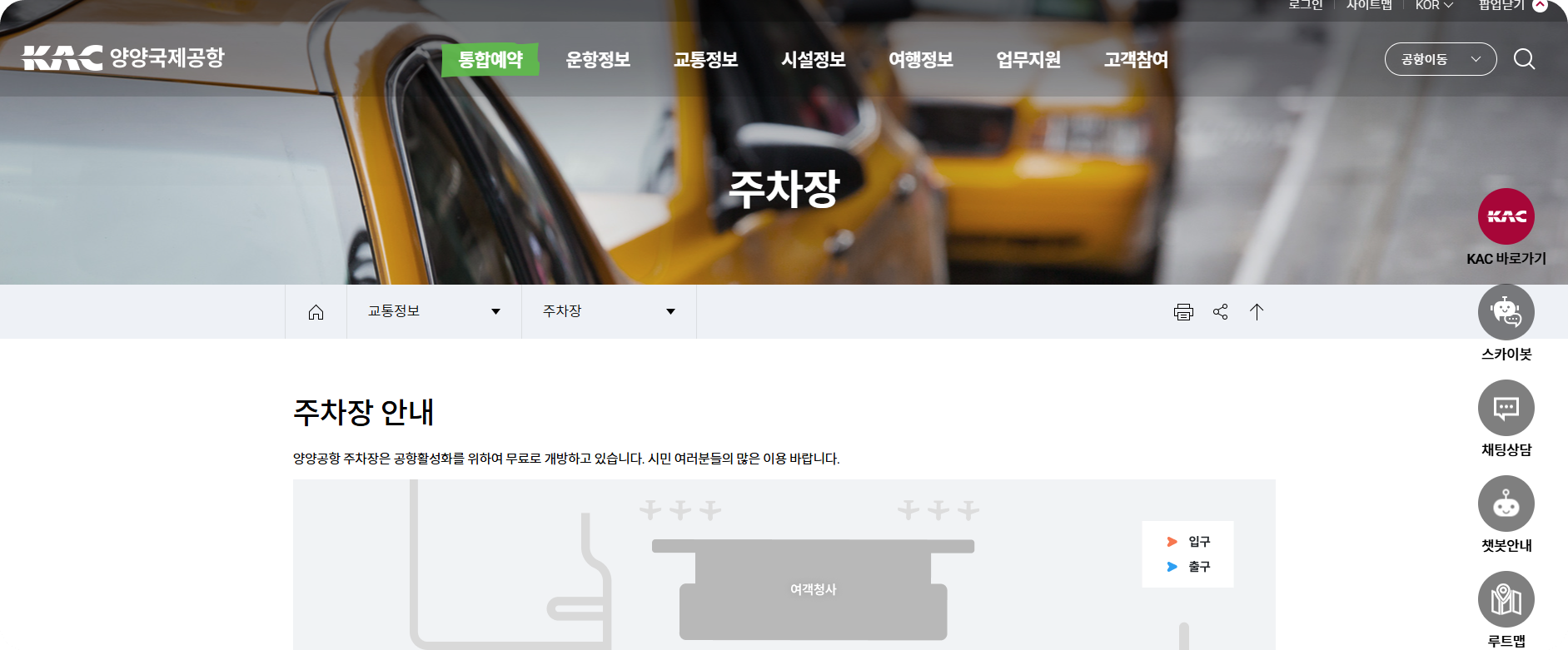Image resolution: width=1568 pixels, height=650 pixels.
Task: Open 챗봇안내 bot icon
Action: [1506, 504]
